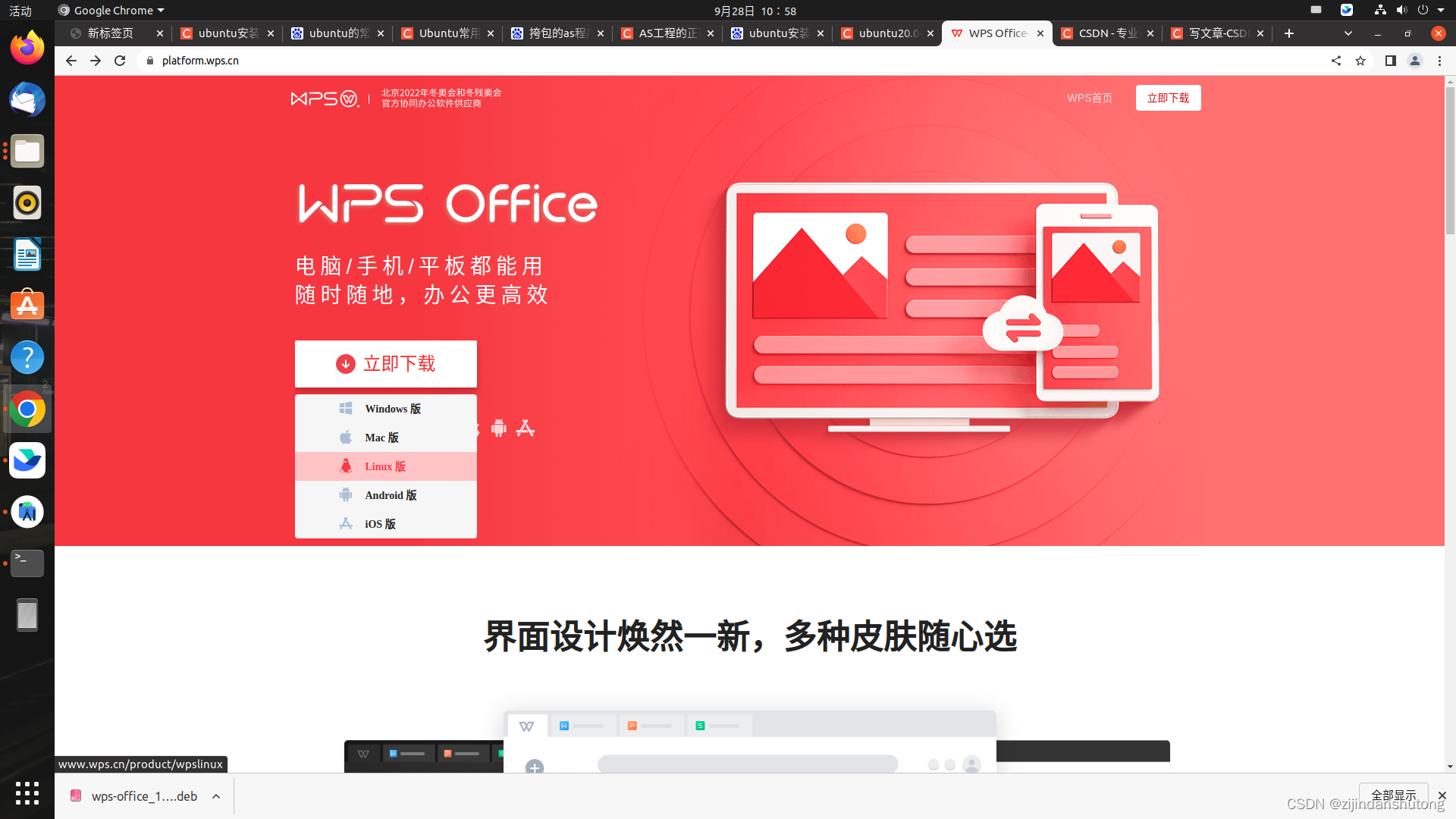
Task: Click the WPS Office logo
Action: pos(324,99)
